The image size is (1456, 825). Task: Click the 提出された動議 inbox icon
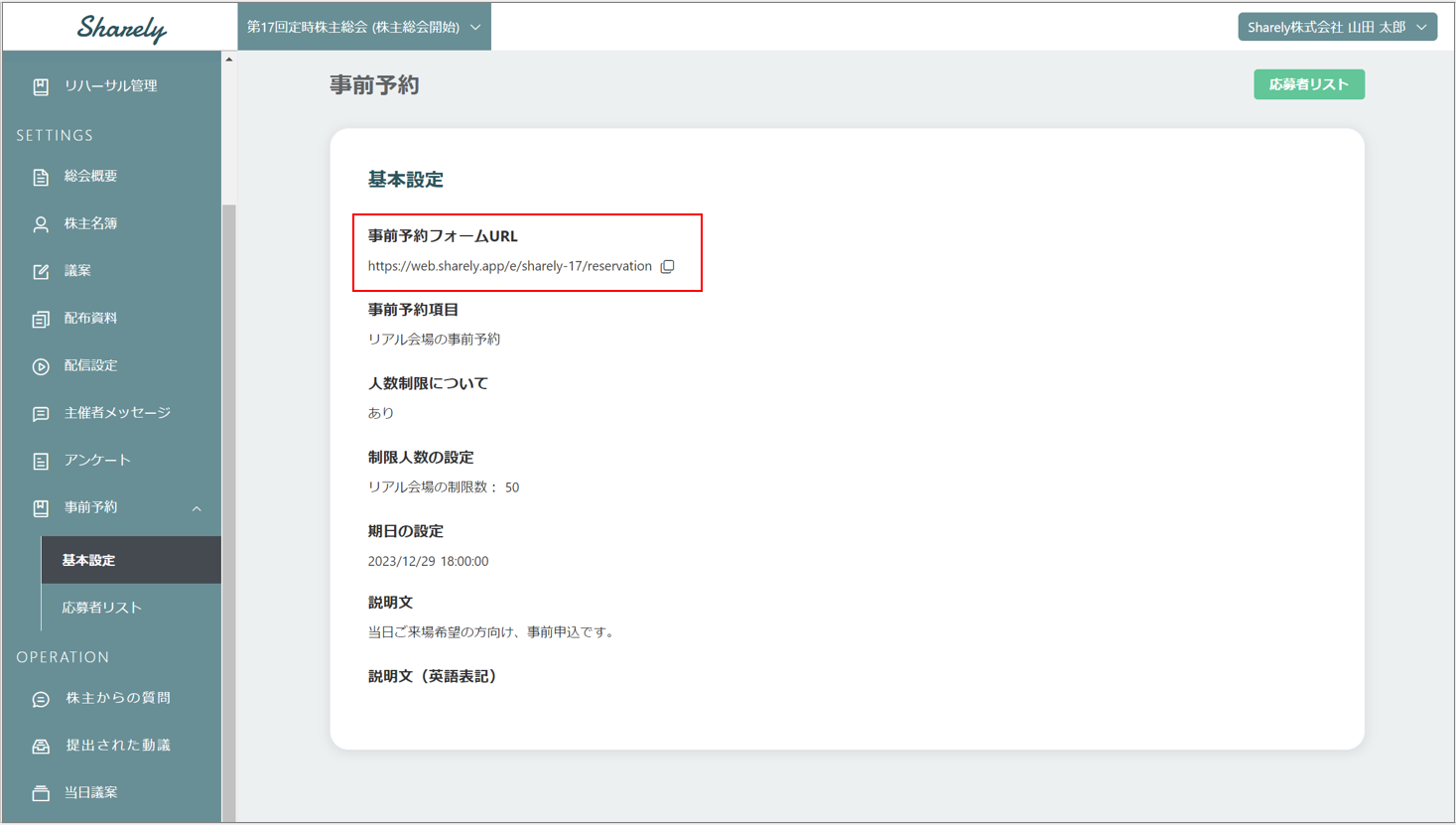click(41, 747)
